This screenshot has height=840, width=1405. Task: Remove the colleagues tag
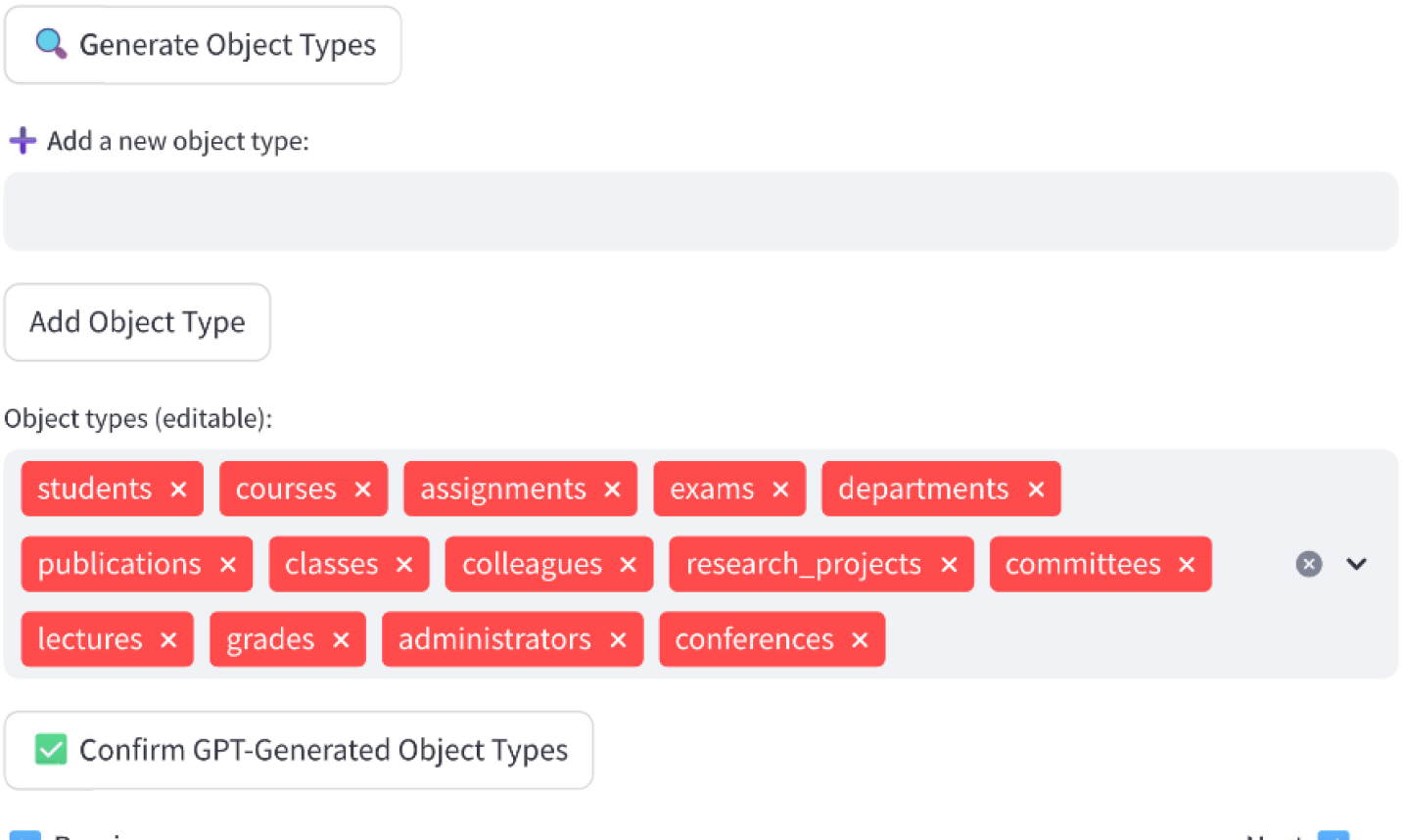pyautogui.click(x=629, y=565)
